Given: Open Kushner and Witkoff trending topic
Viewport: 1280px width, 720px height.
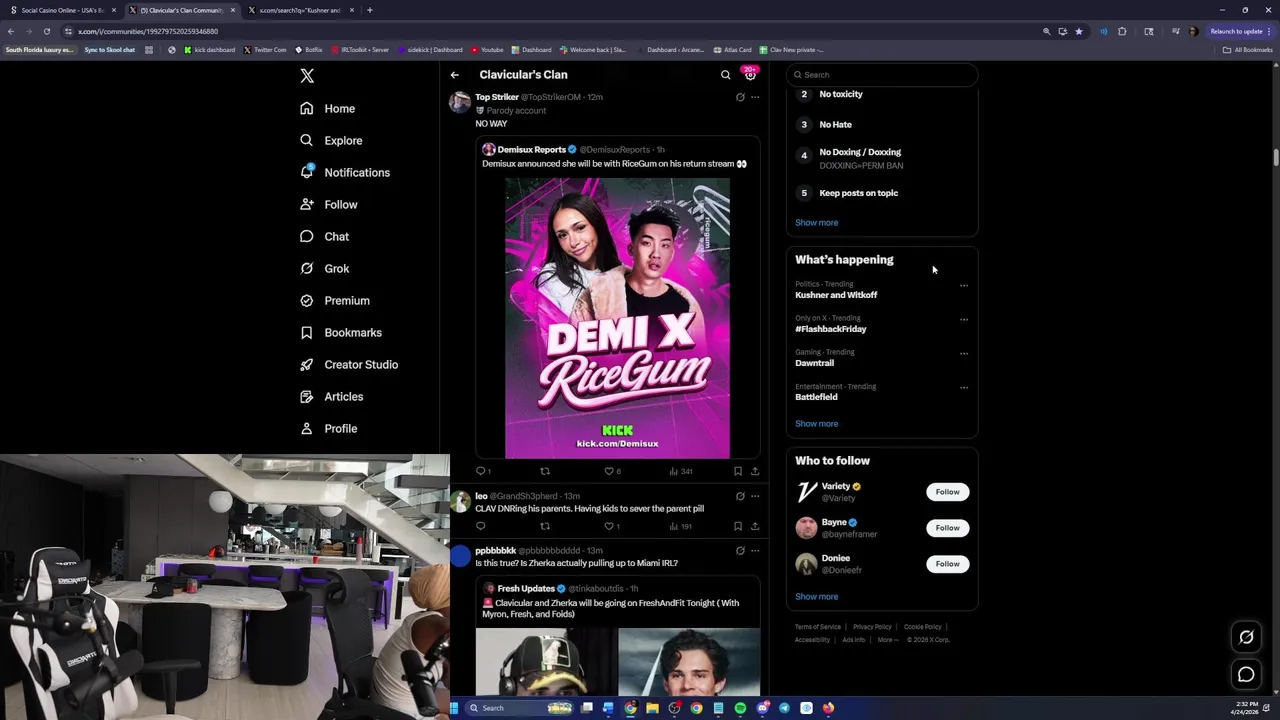Looking at the screenshot, I should pos(836,295).
